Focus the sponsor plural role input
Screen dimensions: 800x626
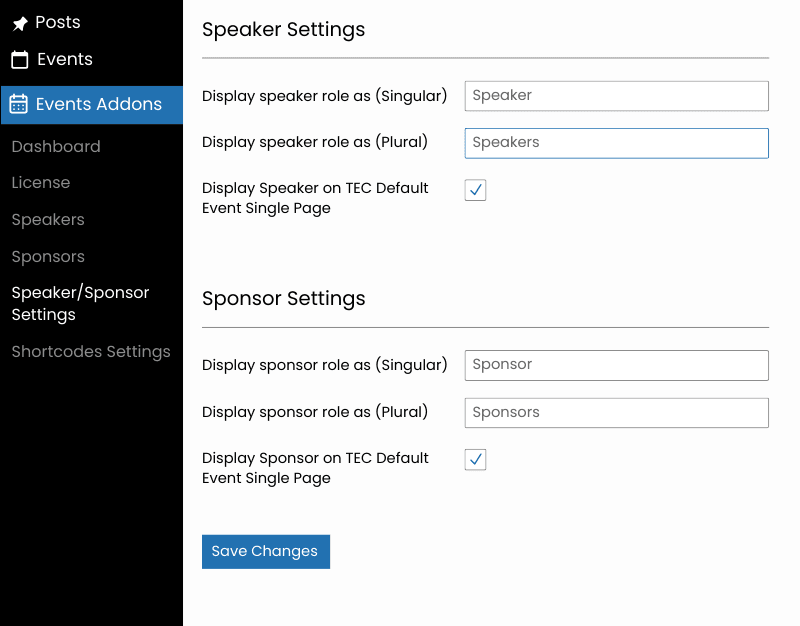[616, 413]
